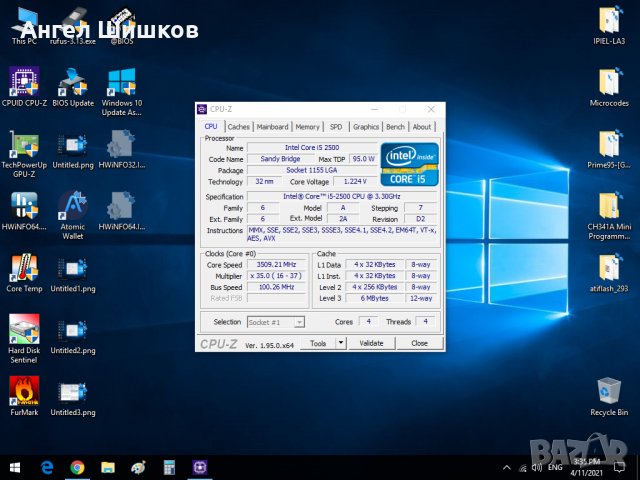Click Core Voltage 1.224 V value
The image size is (640, 480).
tap(355, 181)
